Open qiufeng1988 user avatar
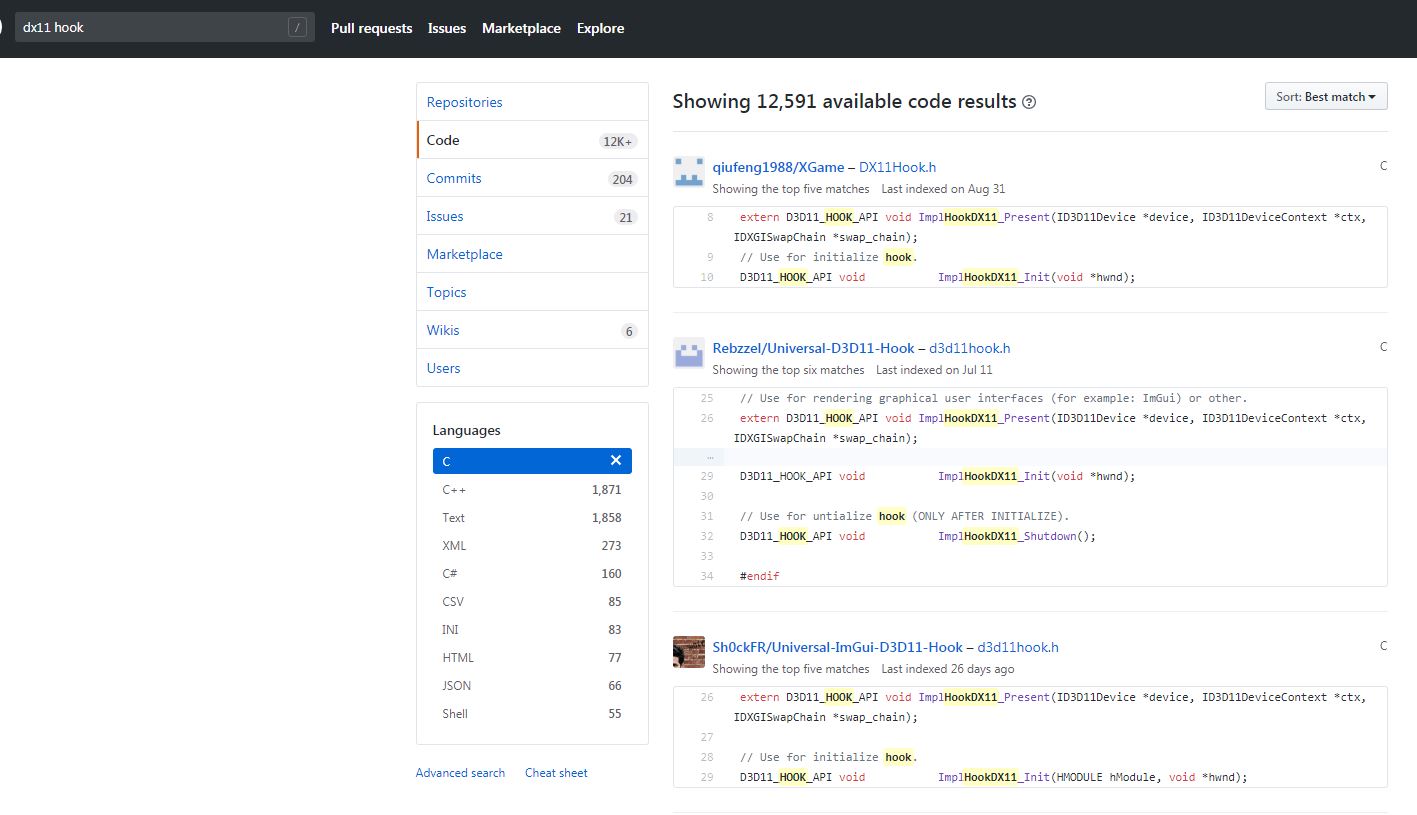 click(689, 173)
